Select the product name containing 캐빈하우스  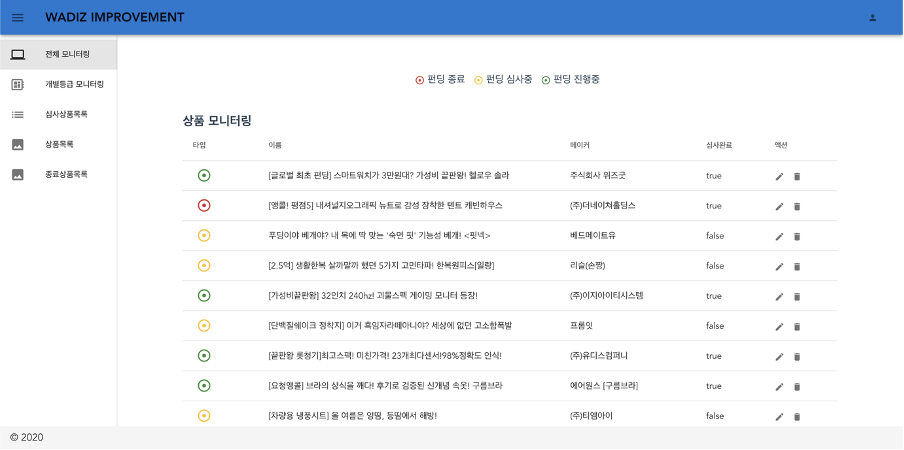coord(385,206)
